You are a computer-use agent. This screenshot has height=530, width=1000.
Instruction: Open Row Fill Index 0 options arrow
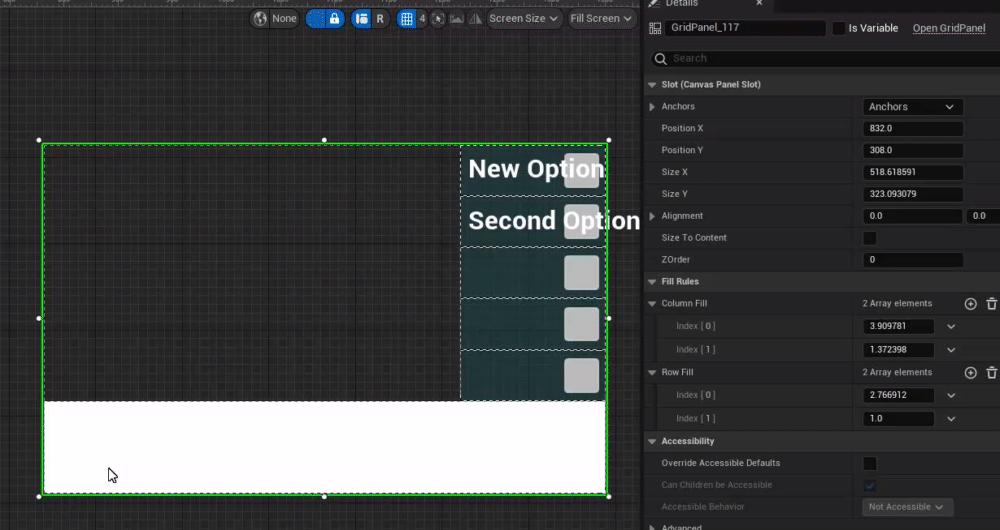pos(951,395)
